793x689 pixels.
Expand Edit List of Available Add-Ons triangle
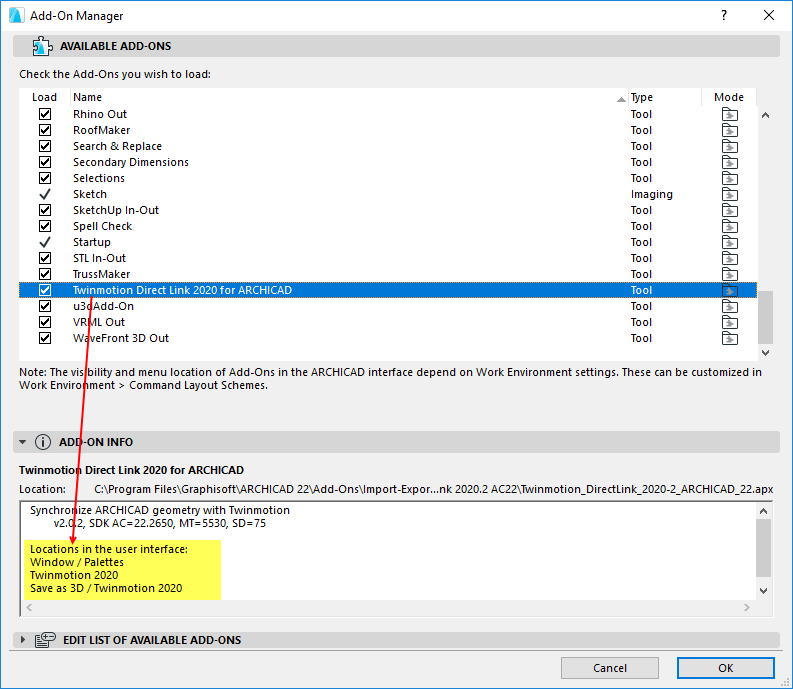(x=23, y=640)
